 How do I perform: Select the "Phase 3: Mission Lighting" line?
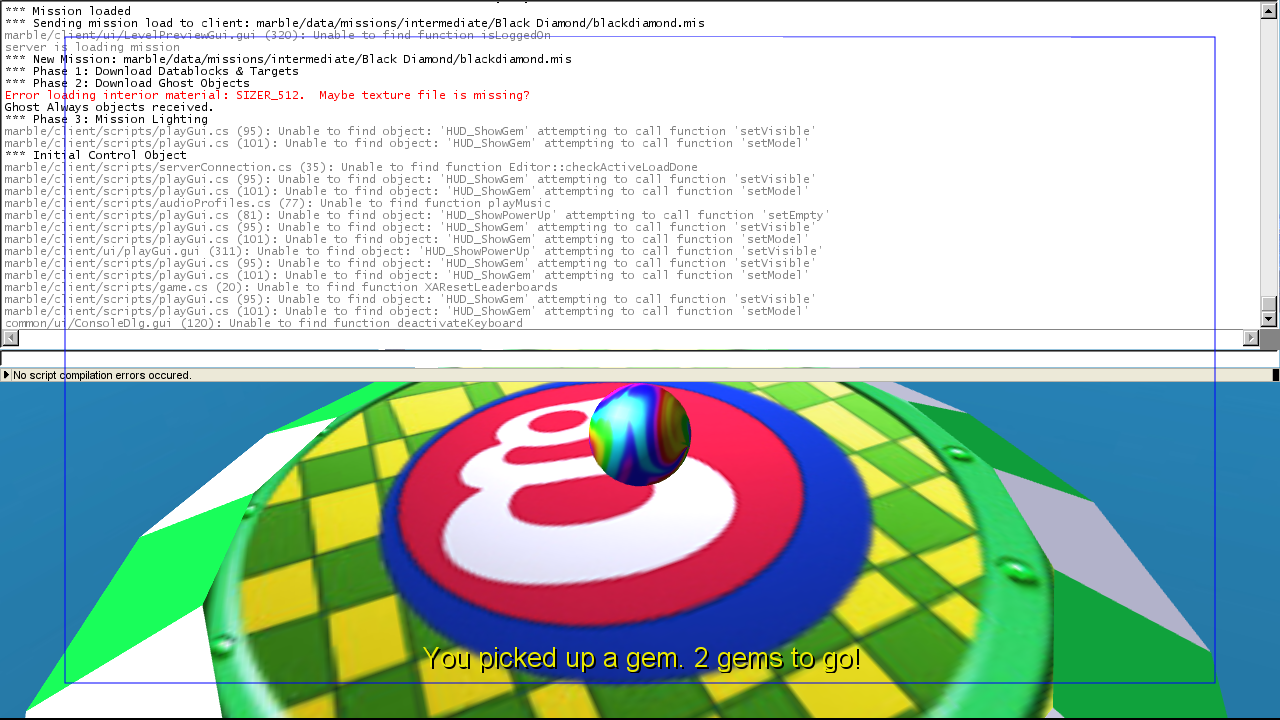point(106,119)
